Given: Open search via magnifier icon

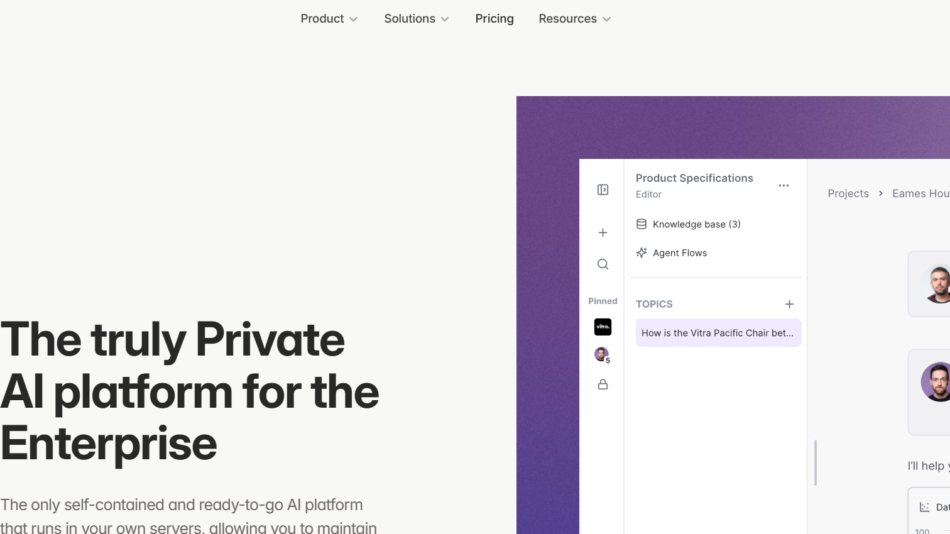Looking at the screenshot, I should click(x=603, y=265).
